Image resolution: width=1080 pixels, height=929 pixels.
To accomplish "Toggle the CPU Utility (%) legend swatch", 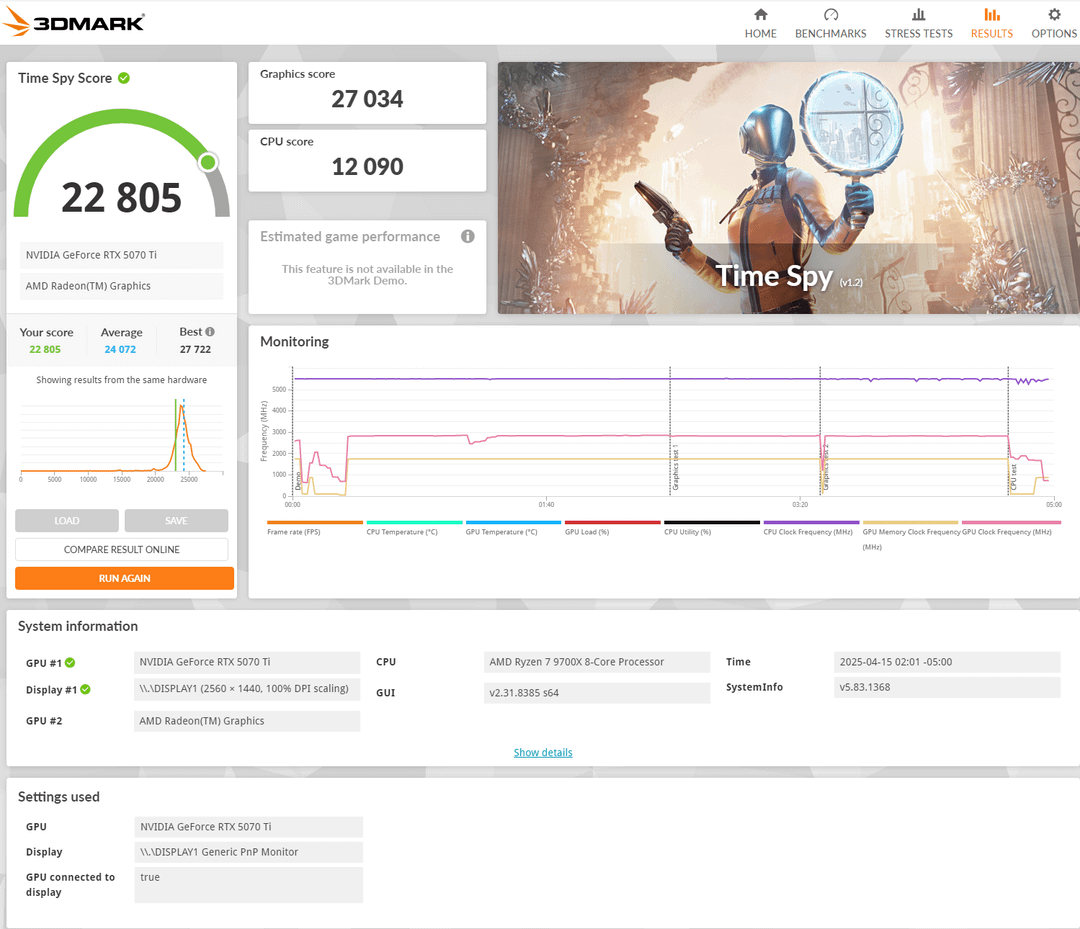I will (x=712, y=523).
